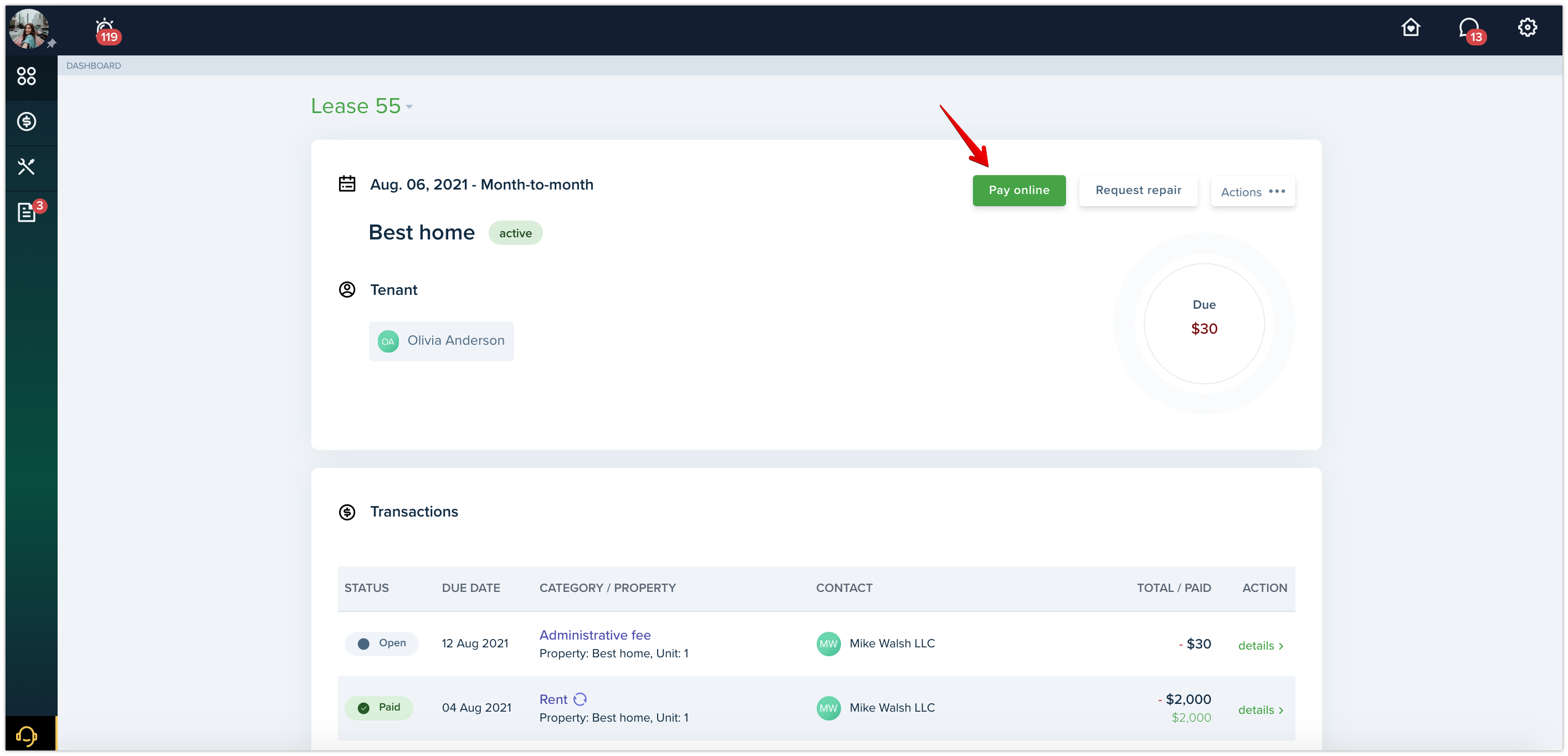1568x756 pixels.
Task: Click the active status badge
Action: [515, 233]
